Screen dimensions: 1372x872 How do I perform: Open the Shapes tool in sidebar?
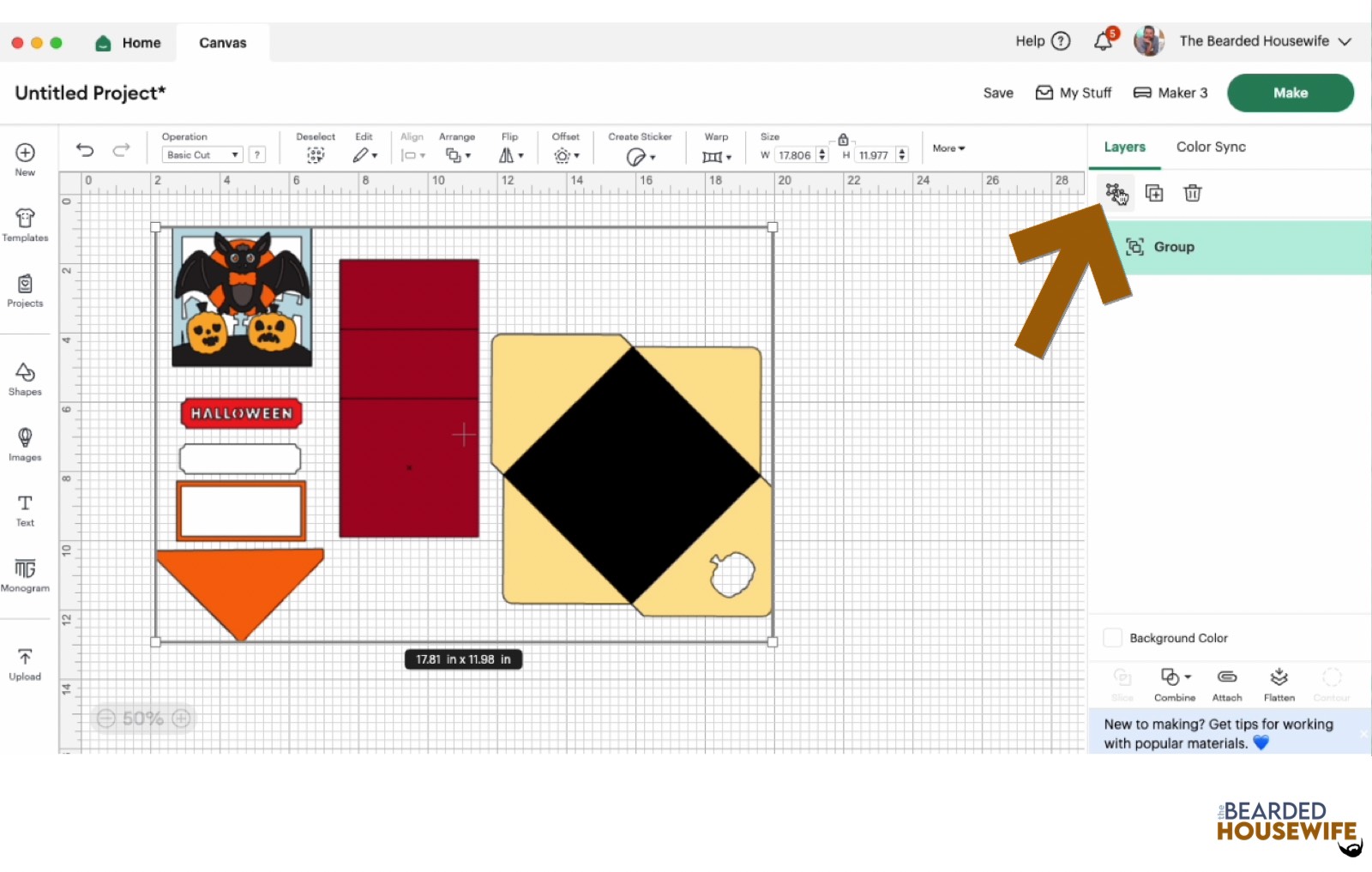pos(25,378)
